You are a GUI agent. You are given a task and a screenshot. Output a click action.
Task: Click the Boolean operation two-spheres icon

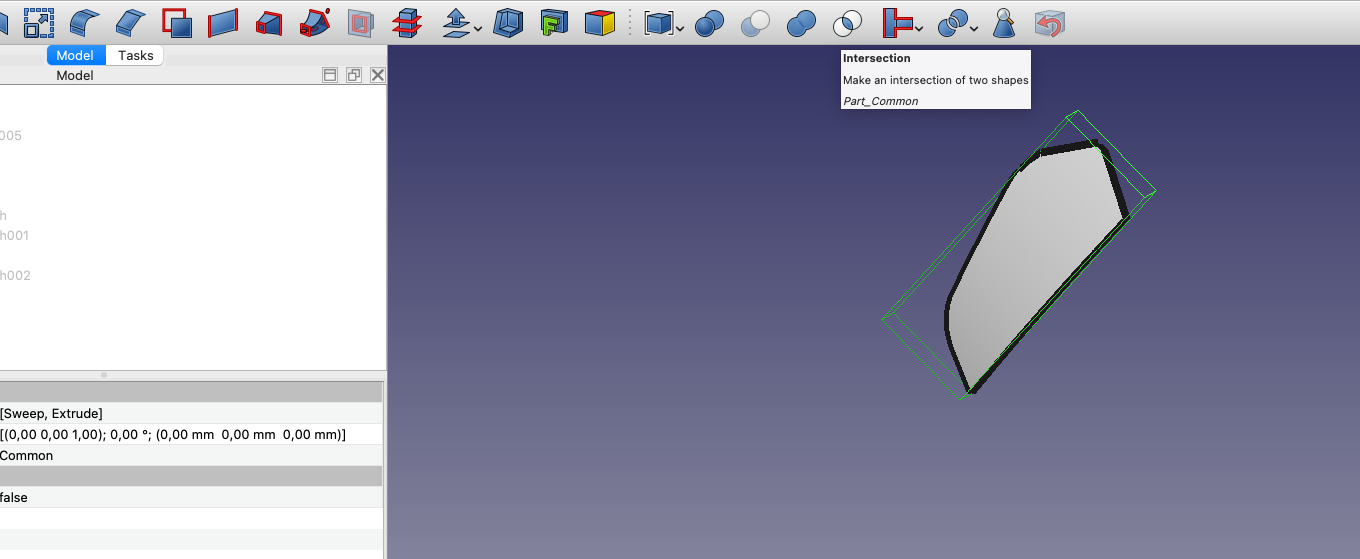pyautogui.click(x=709, y=22)
